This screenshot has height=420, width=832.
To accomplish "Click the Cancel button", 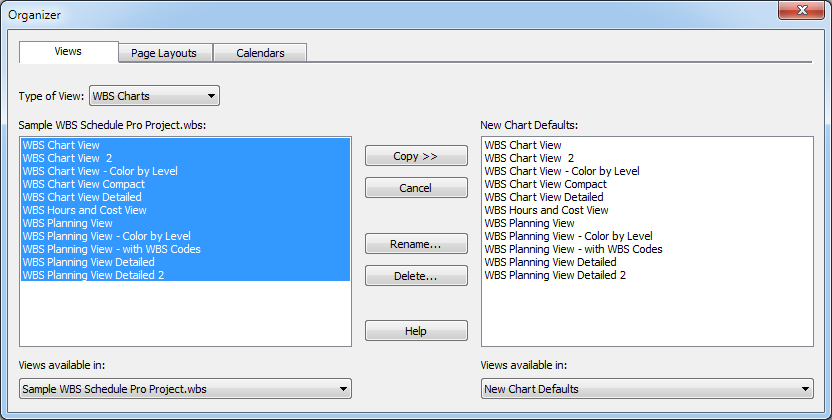I will 415,188.
